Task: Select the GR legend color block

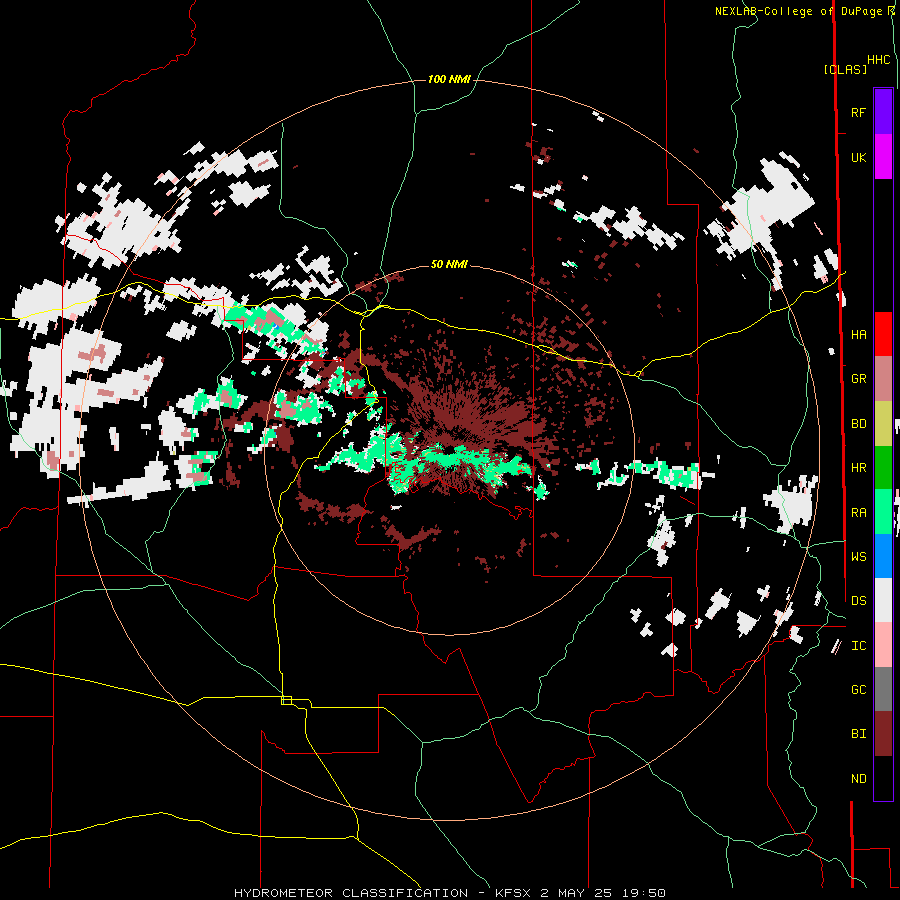Action: [883, 379]
